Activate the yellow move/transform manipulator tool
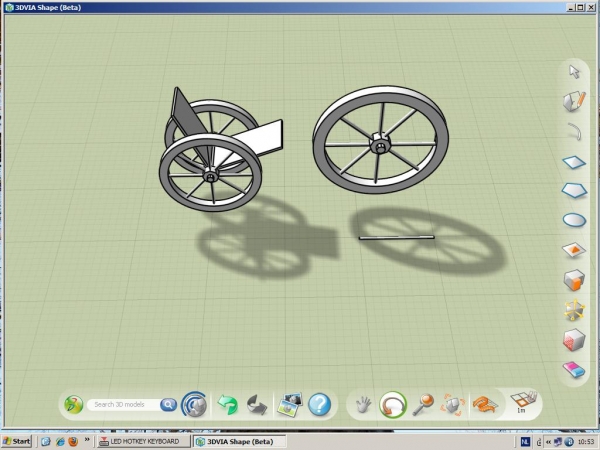Viewport: 600px width, 450px height. pyautogui.click(x=574, y=310)
